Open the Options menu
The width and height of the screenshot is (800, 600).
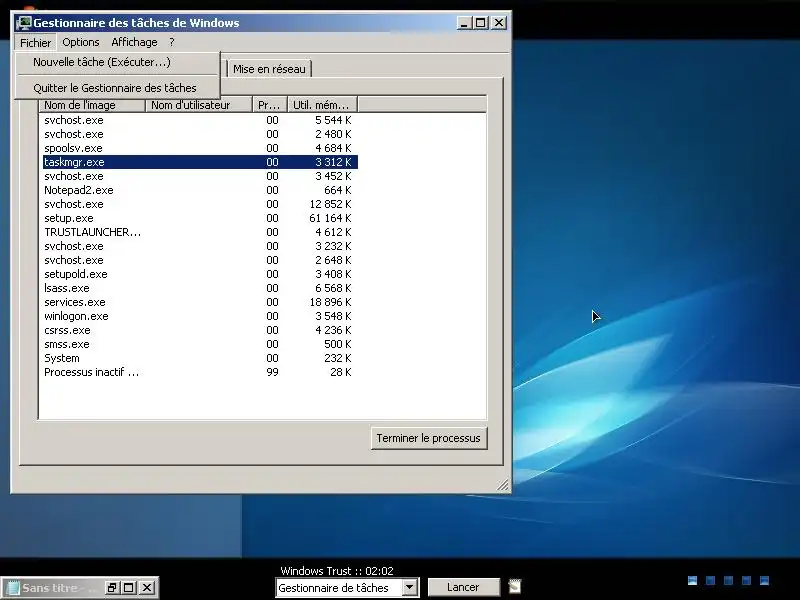point(81,42)
